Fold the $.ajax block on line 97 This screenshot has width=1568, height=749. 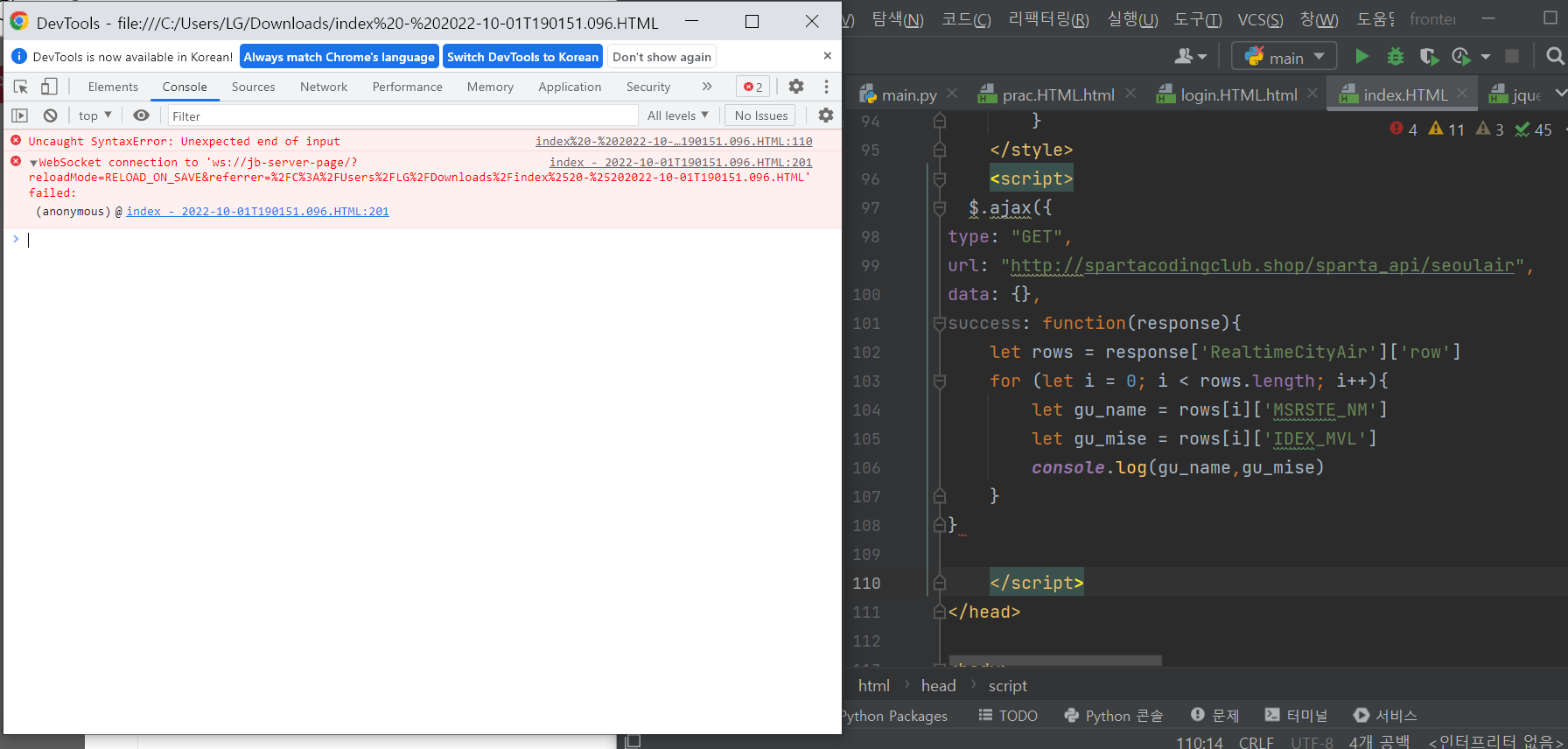tap(940, 207)
